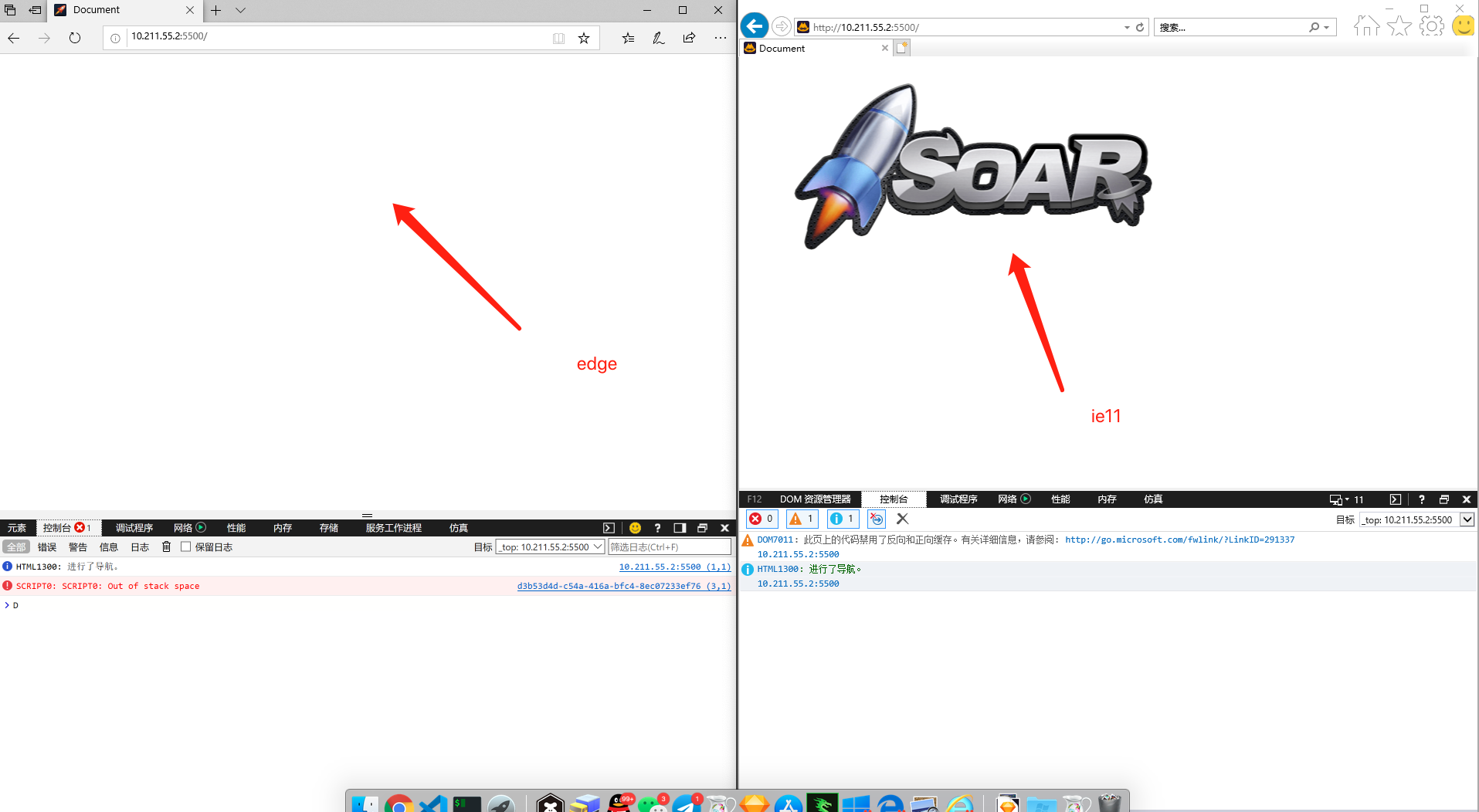This screenshot has height=812, width=1479.
Task: Click the share icon in Edge toolbar
Action: [x=689, y=37]
